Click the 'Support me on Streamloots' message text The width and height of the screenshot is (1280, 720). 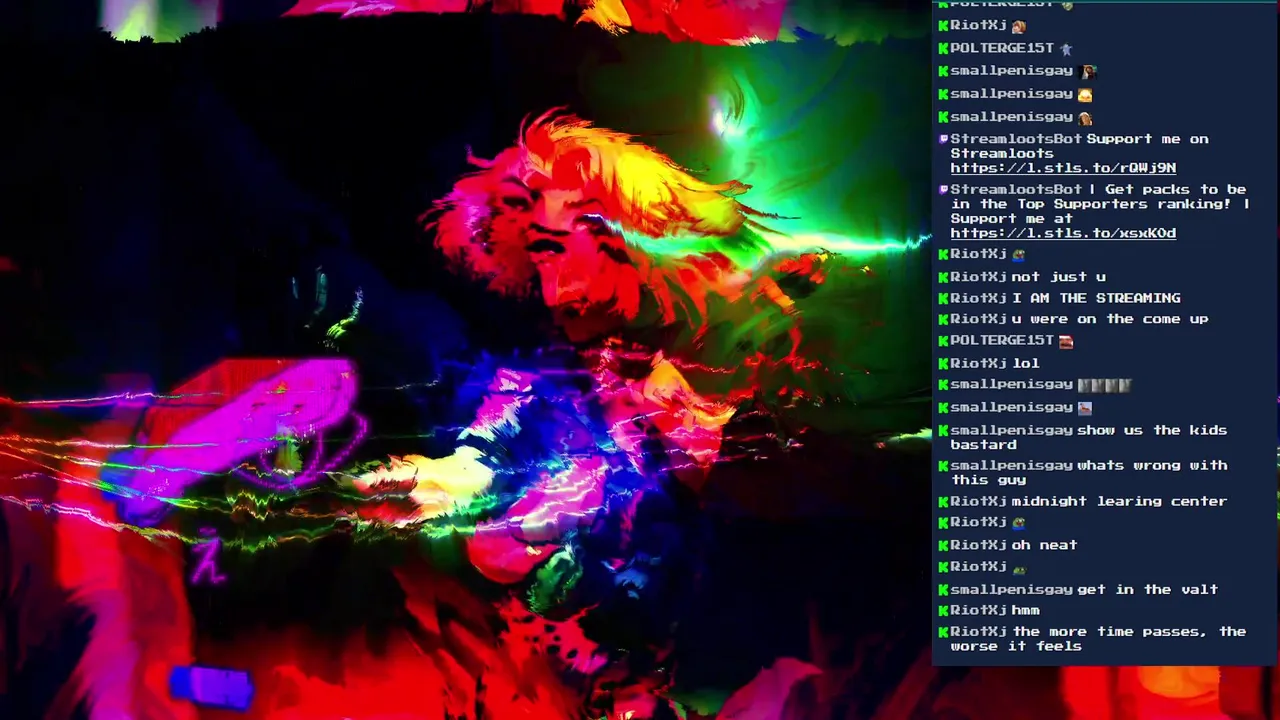tap(1080, 146)
